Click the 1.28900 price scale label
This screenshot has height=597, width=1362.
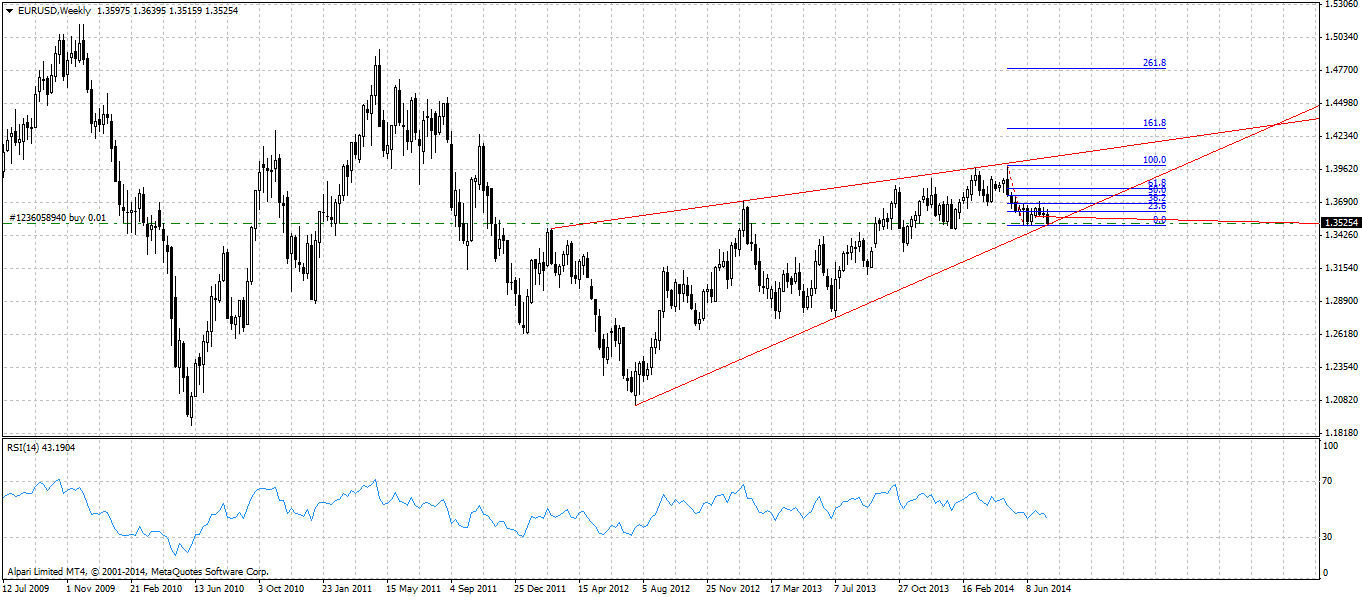pos(1339,301)
